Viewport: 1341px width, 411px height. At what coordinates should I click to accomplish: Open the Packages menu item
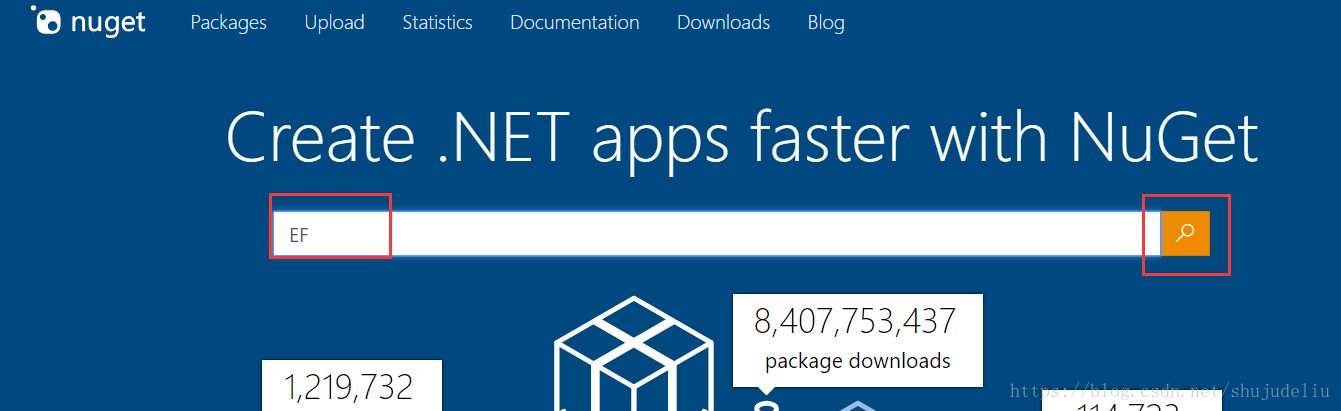[228, 22]
